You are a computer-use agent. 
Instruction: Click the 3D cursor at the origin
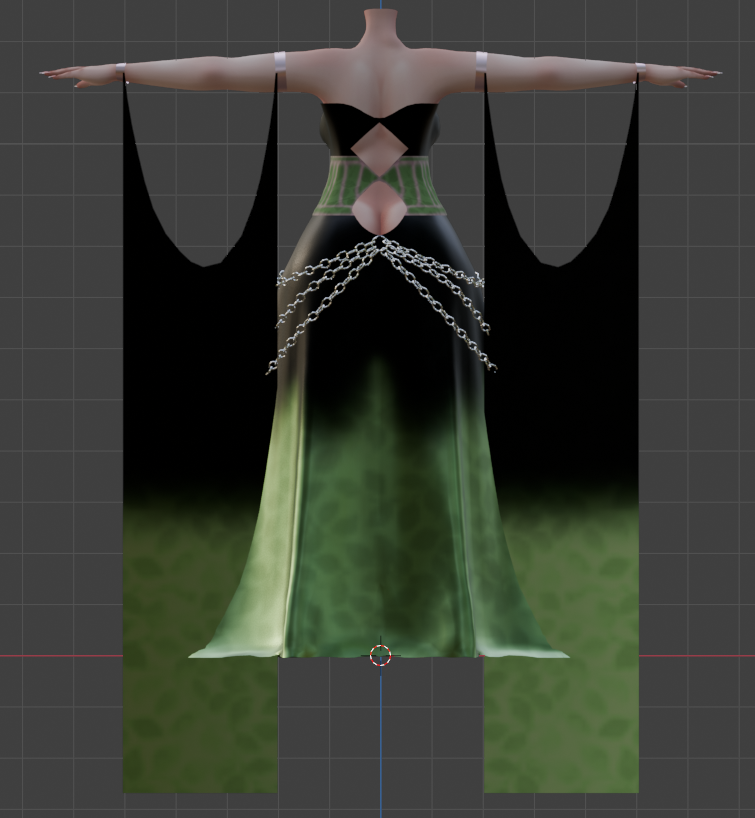coord(380,655)
